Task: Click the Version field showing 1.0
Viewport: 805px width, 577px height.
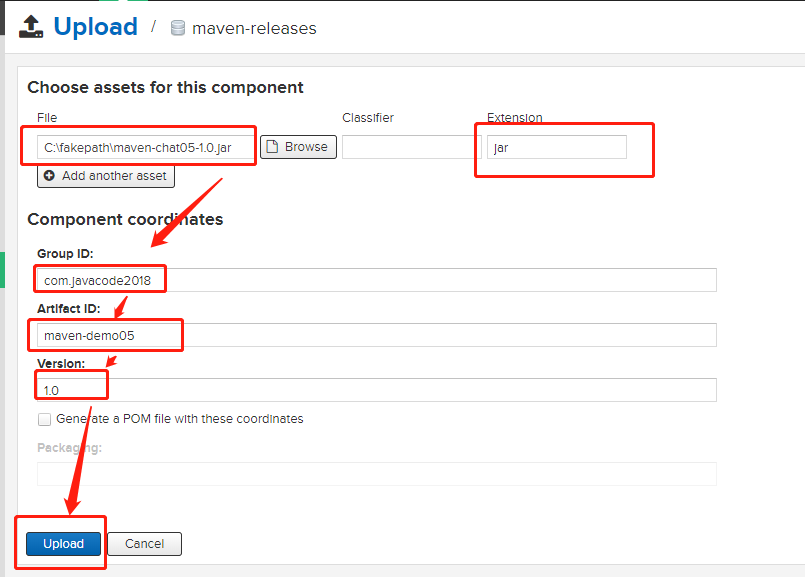Action: pos(376,390)
